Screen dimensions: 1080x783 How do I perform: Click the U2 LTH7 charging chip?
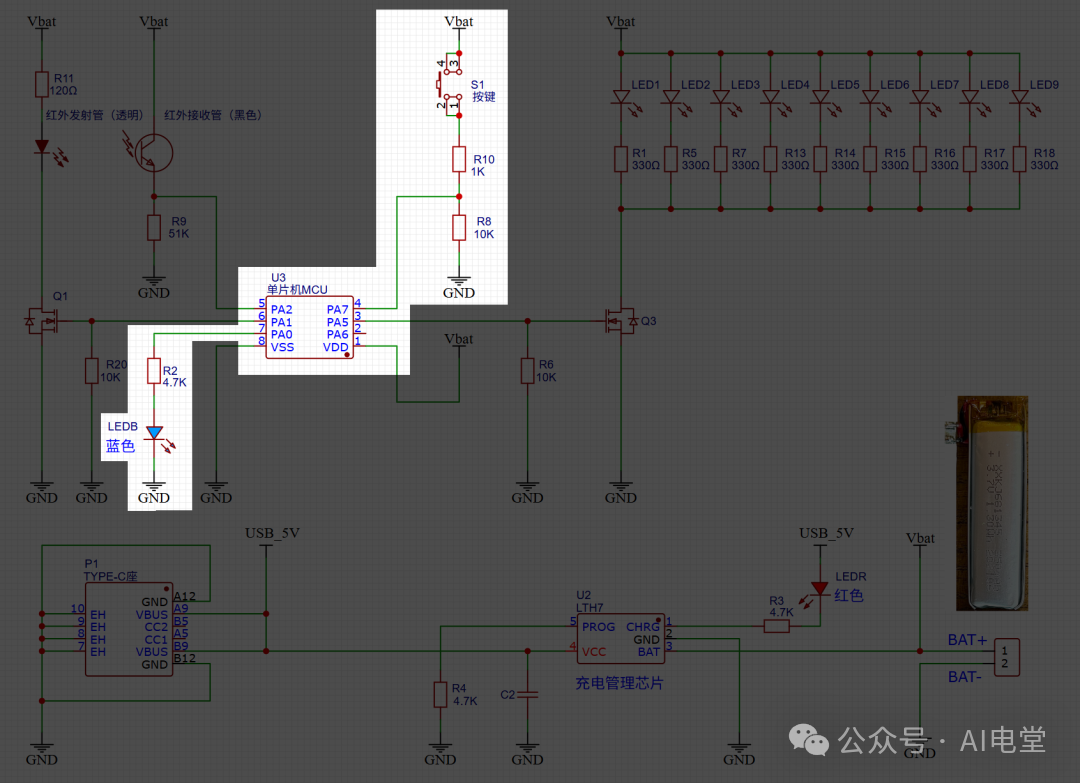621,638
